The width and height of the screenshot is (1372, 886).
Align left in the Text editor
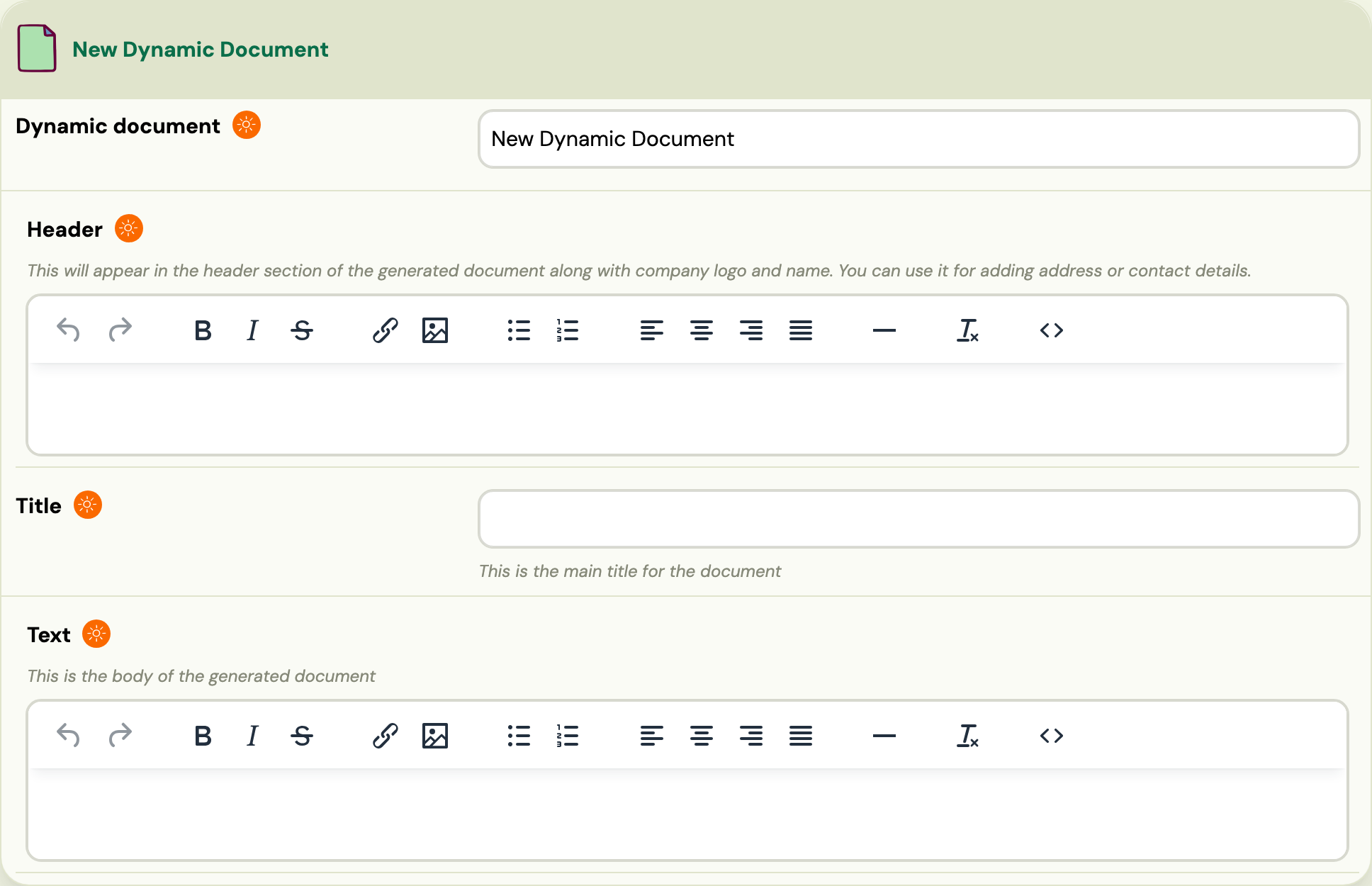pyautogui.click(x=652, y=736)
